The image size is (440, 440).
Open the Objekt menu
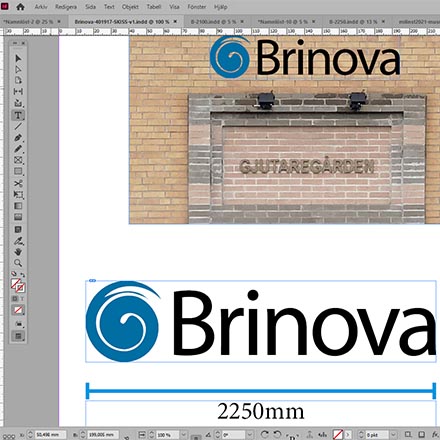[x=130, y=7]
